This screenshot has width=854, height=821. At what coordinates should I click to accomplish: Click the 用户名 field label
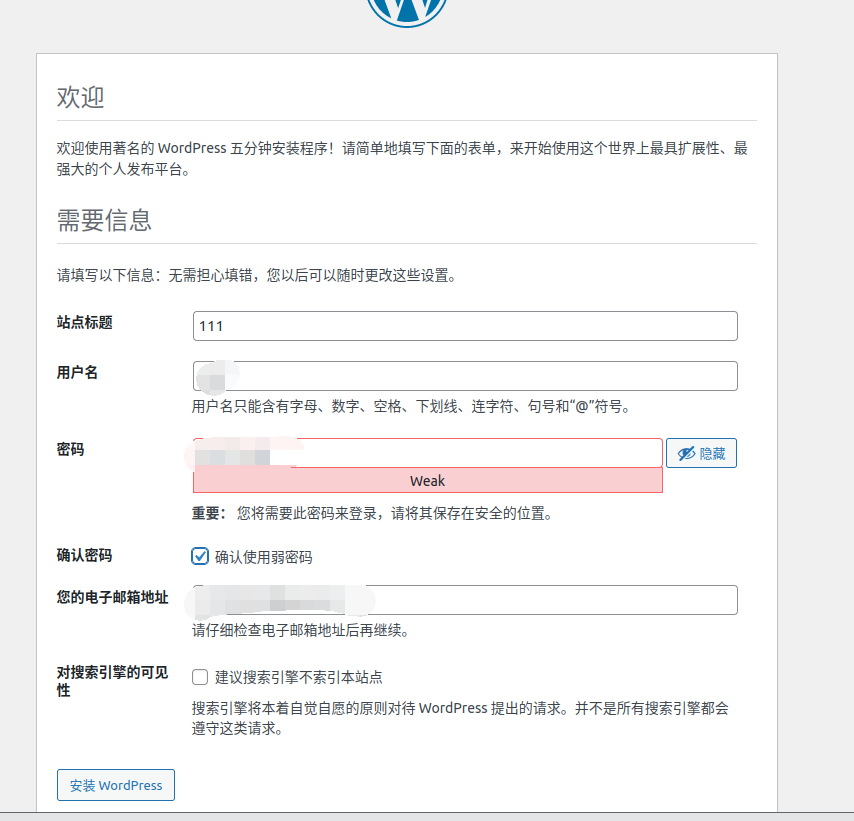pyautogui.click(x=77, y=372)
